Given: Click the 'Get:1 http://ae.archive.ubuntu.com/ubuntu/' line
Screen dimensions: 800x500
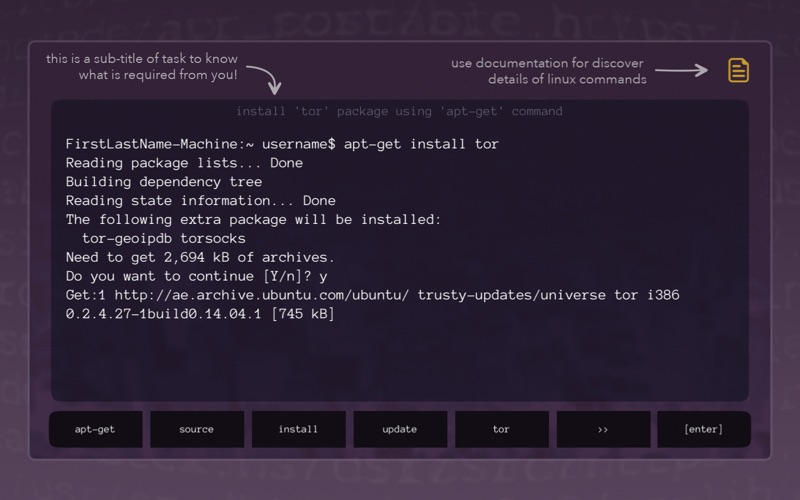Looking at the screenshot, I should [372, 295].
